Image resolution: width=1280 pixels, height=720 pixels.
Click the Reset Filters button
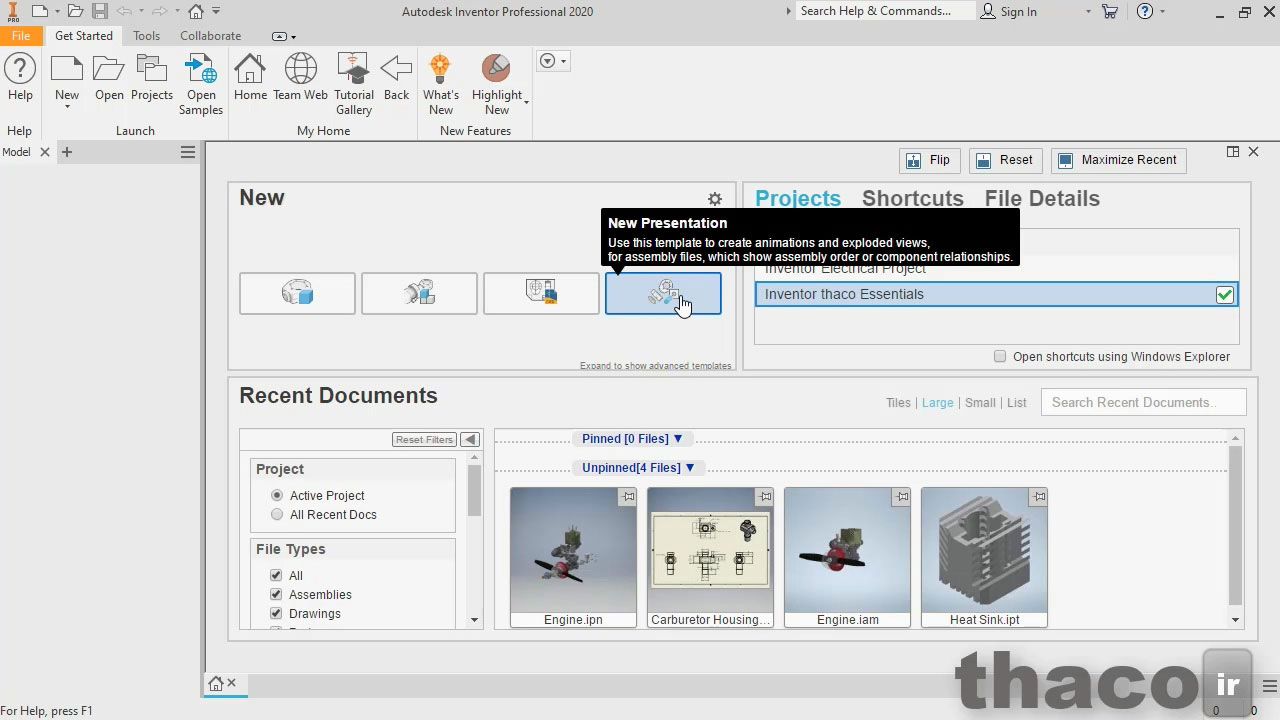(424, 440)
